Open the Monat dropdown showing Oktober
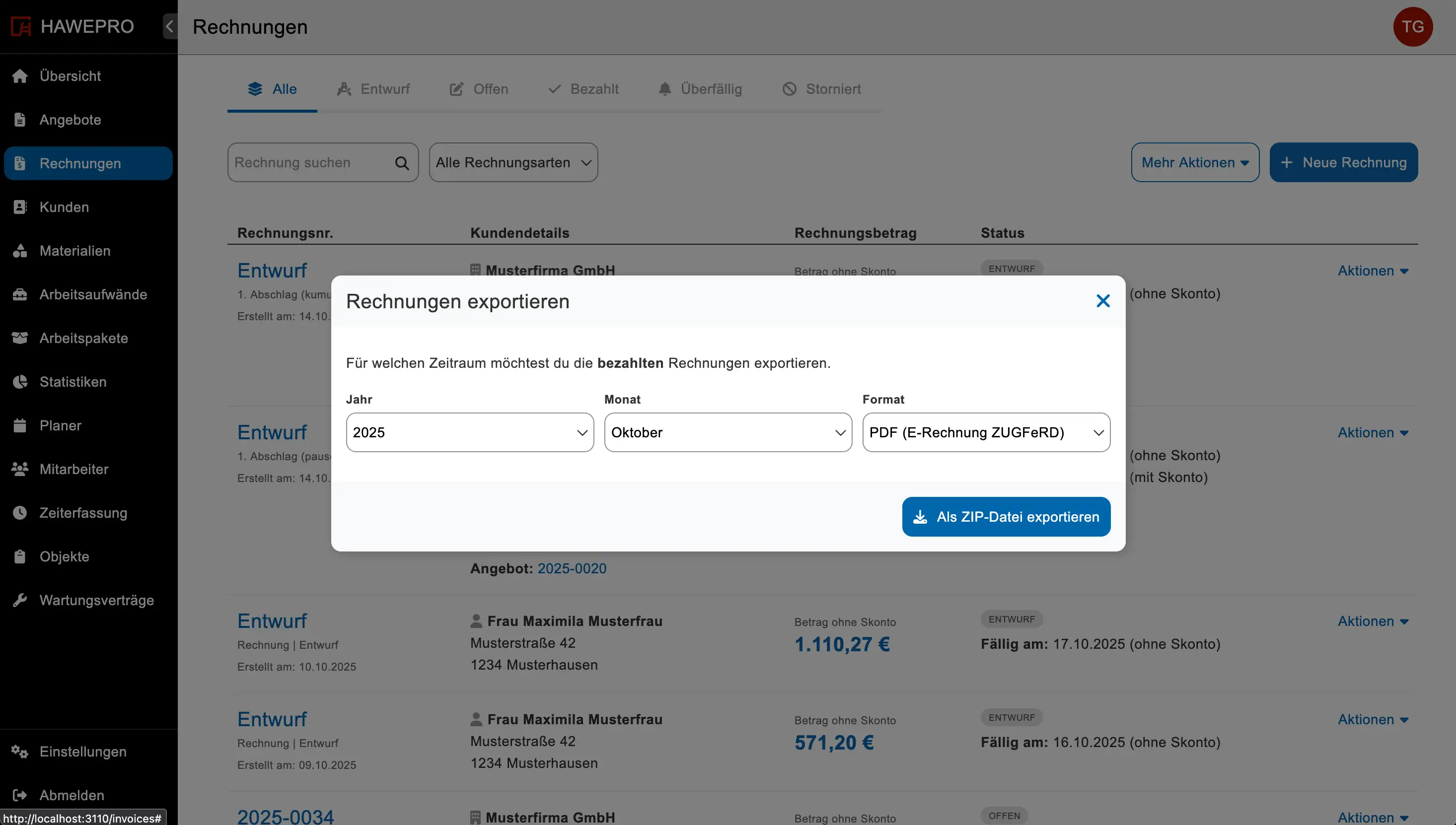The width and height of the screenshot is (1456, 825). coord(728,432)
